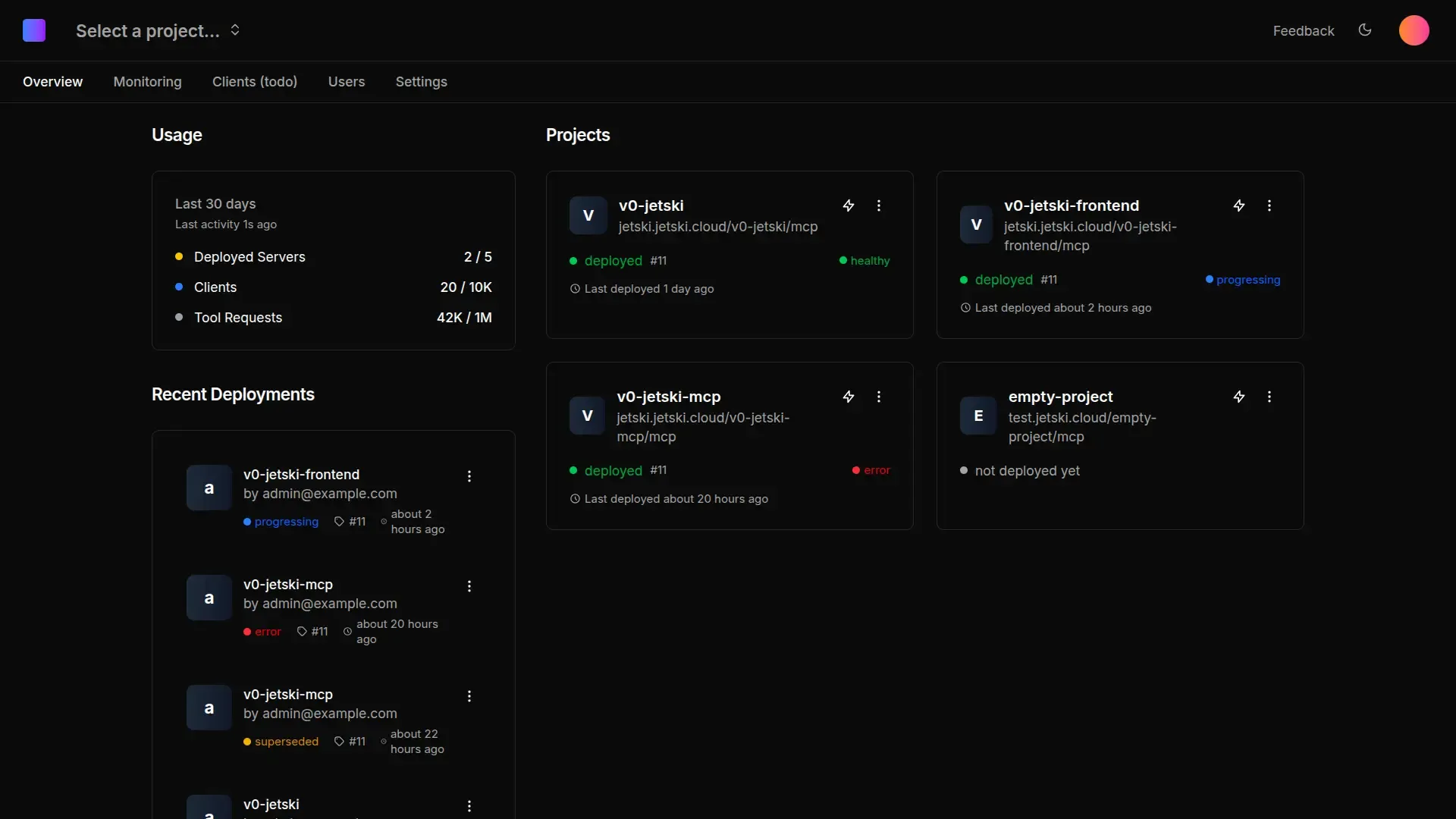Switch to the Monitoring tab

(148, 82)
